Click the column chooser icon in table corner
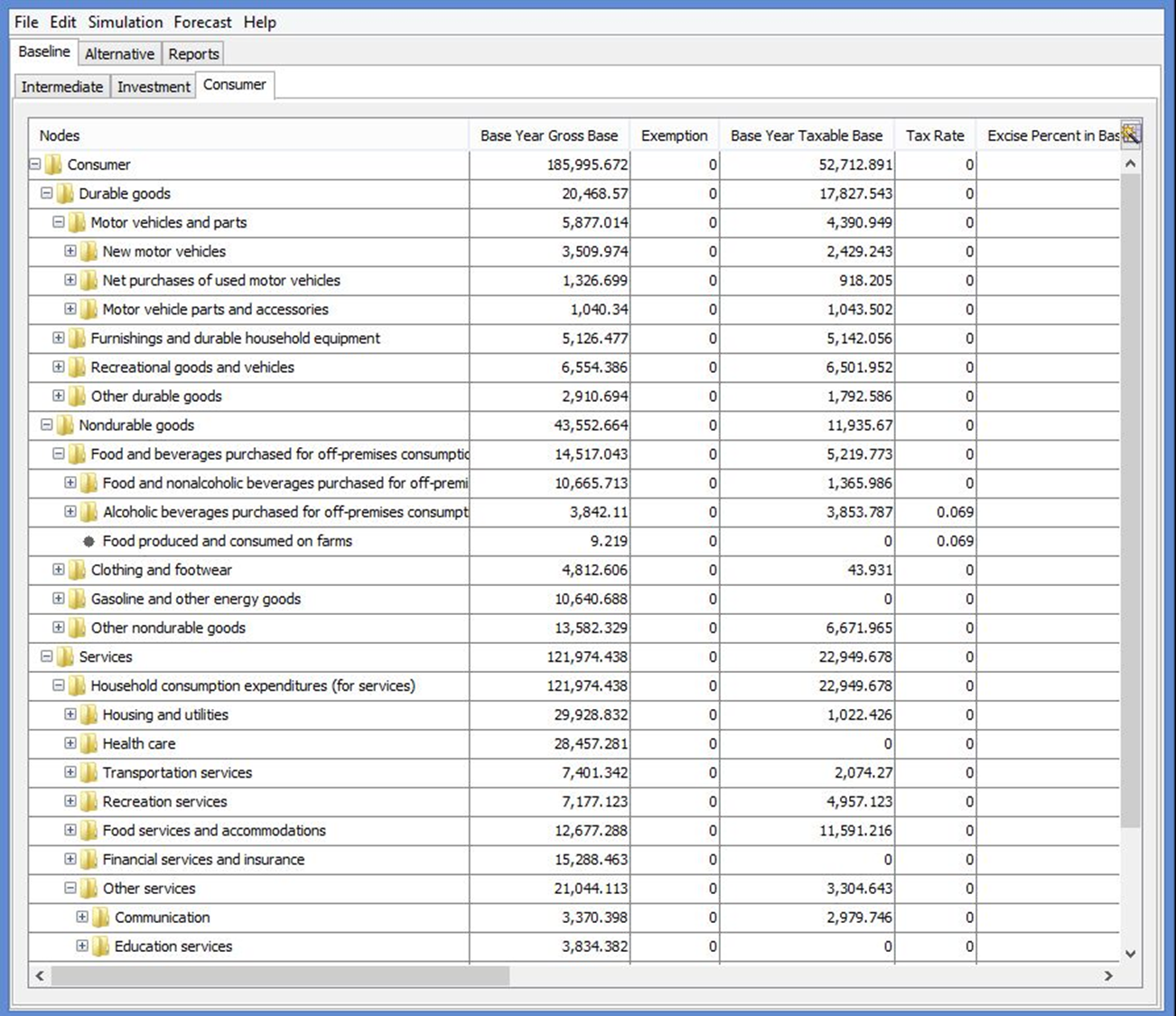This screenshot has width=1176, height=1016. (1131, 135)
